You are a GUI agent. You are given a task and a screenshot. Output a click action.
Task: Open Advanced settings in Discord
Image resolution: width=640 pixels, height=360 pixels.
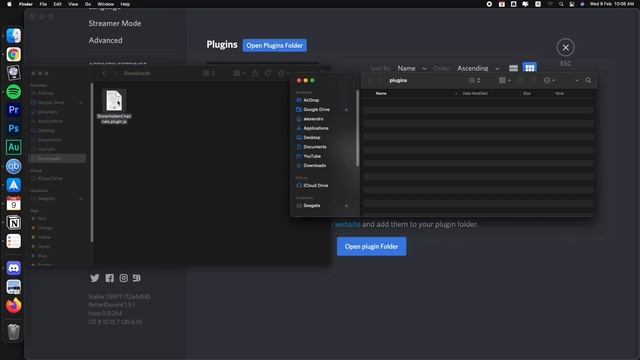pos(105,40)
